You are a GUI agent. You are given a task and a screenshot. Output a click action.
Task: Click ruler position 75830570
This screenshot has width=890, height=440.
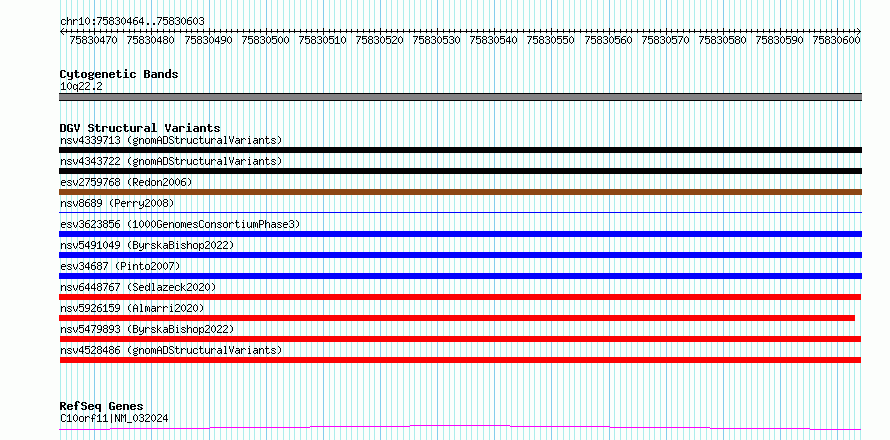click(x=665, y=40)
